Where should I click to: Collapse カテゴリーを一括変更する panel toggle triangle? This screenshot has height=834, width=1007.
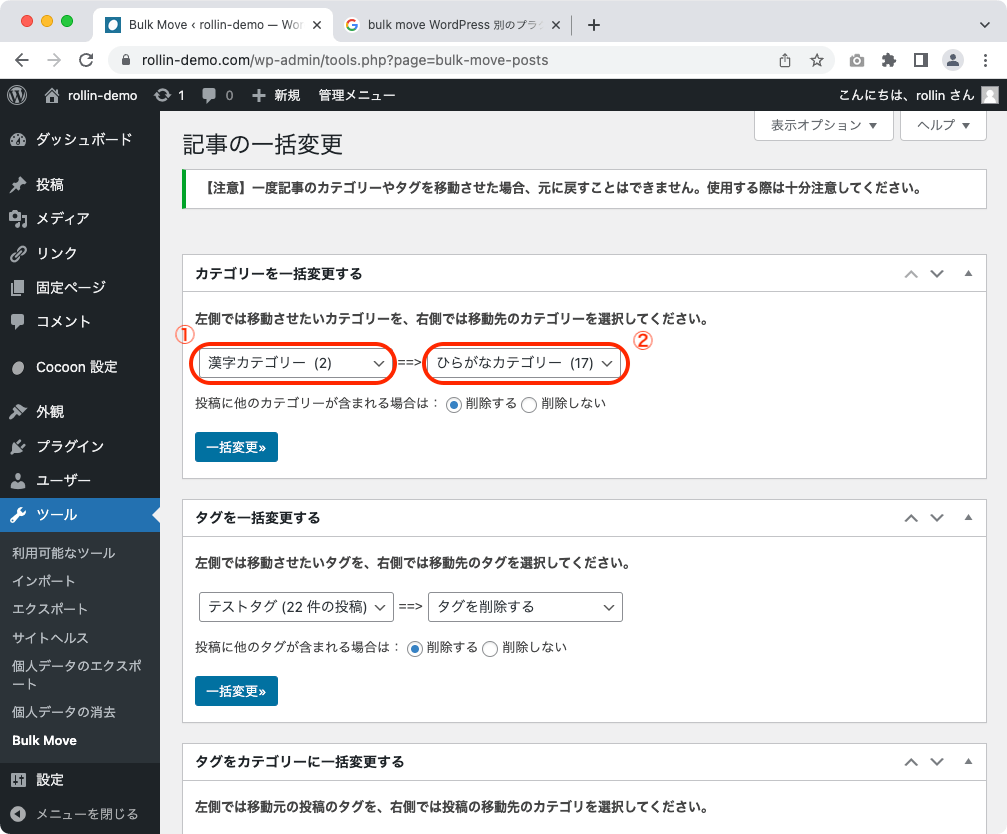coord(968,274)
